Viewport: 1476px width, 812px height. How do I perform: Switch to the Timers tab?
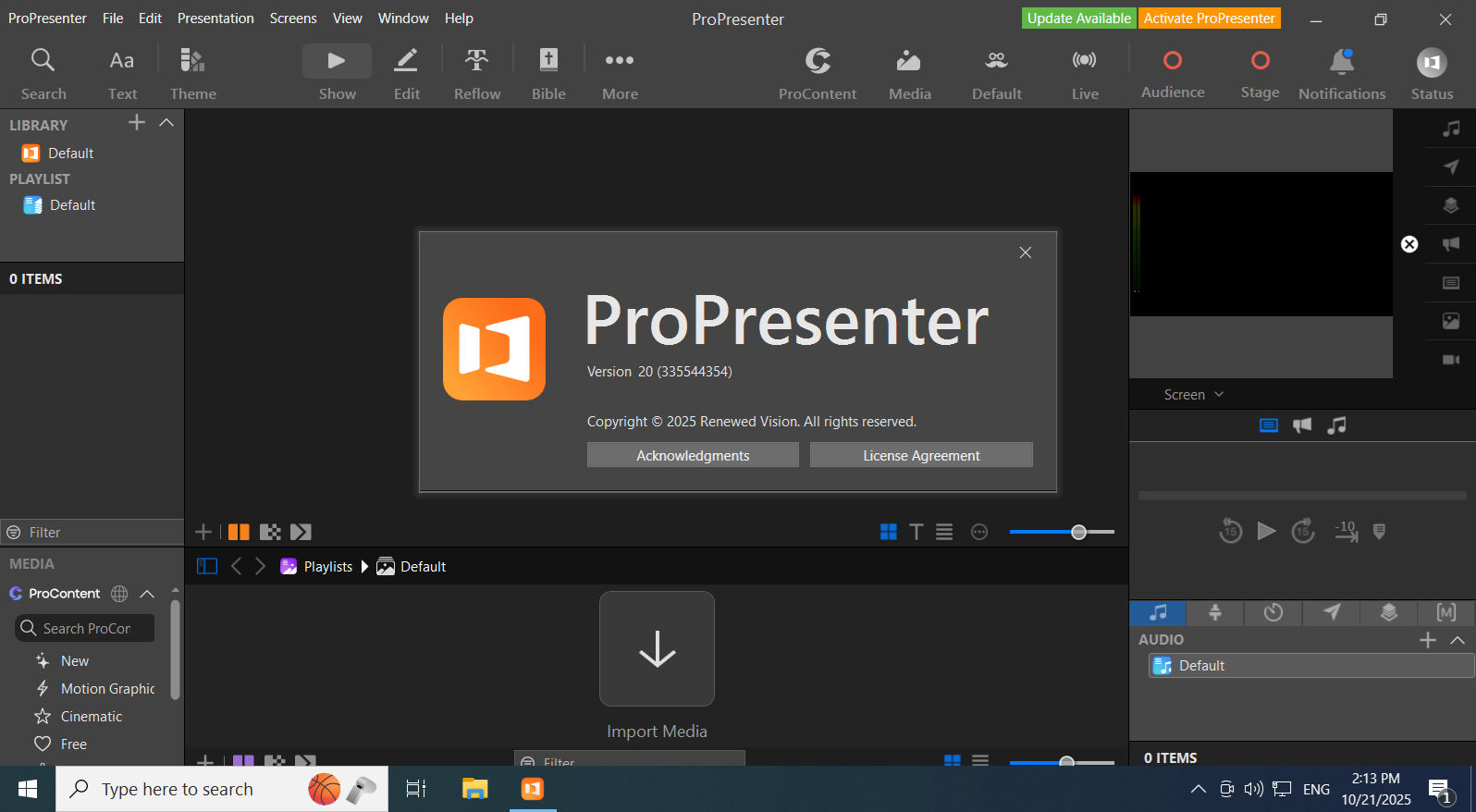1273,612
